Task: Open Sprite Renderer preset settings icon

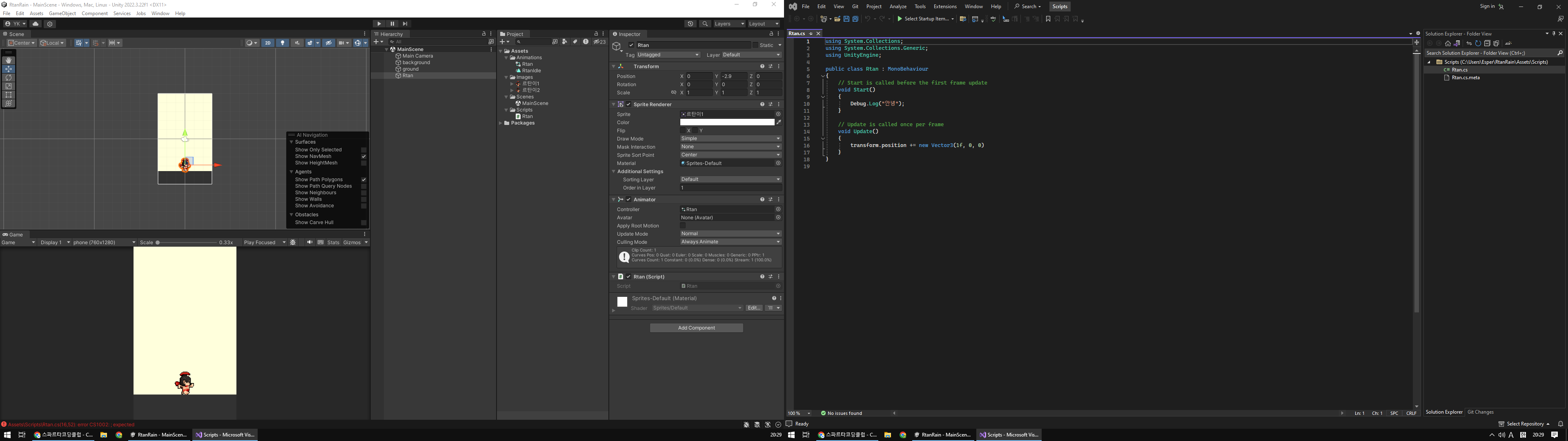Action: pos(771,104)
